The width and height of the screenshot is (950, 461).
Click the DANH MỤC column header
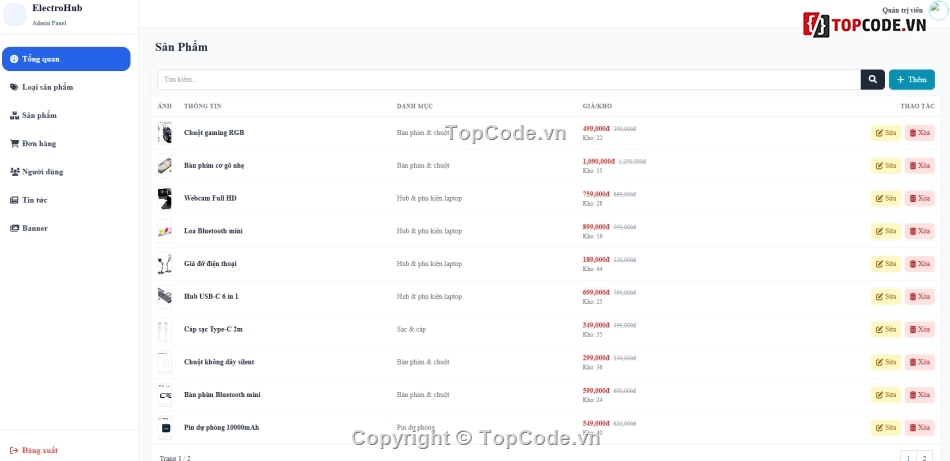(x=415, y=106)
